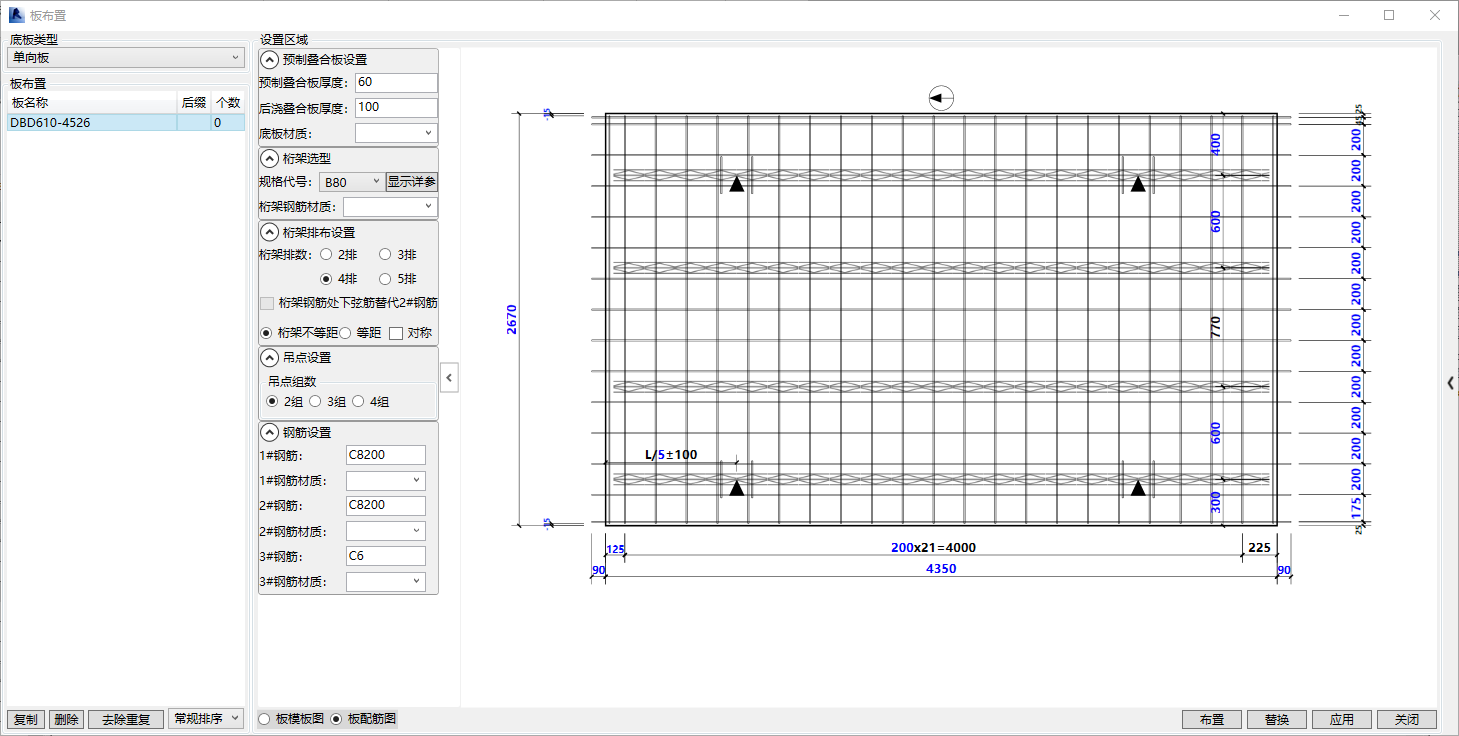Click the 删除 button
Screen dimensions: 1459x736
click(x=67, y=720)
